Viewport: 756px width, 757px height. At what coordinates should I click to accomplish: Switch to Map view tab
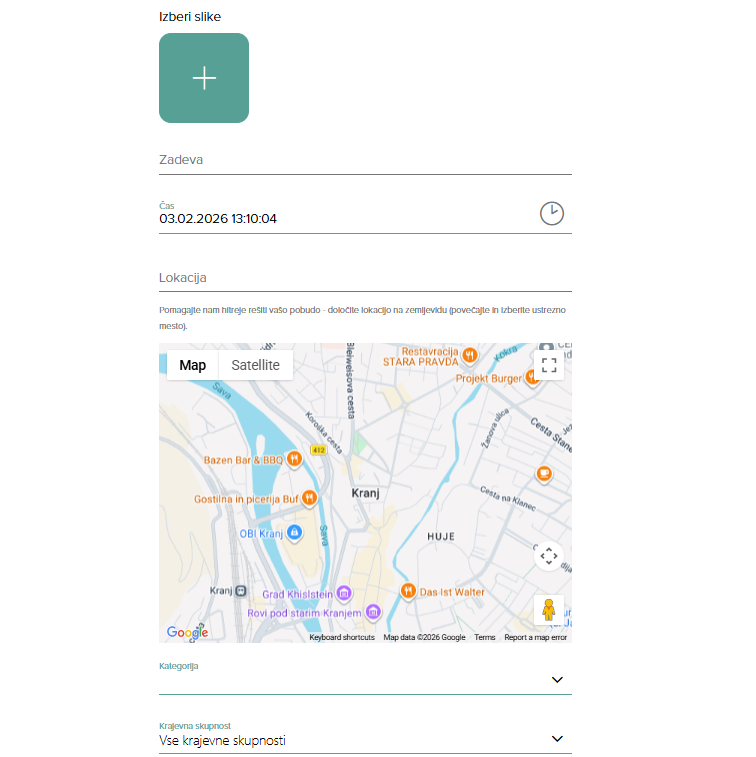tap(193, 365)
